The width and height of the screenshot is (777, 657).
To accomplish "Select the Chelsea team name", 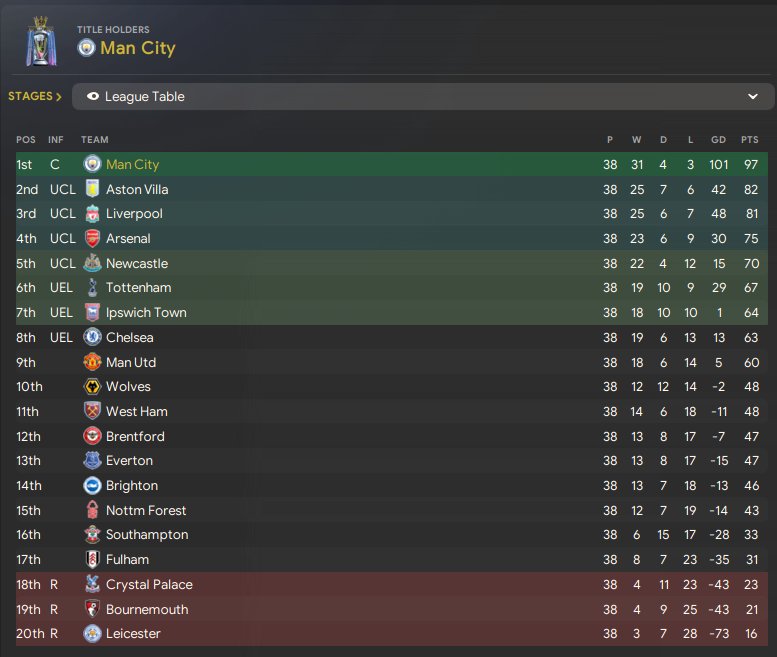I will click(x=129, y=338).
